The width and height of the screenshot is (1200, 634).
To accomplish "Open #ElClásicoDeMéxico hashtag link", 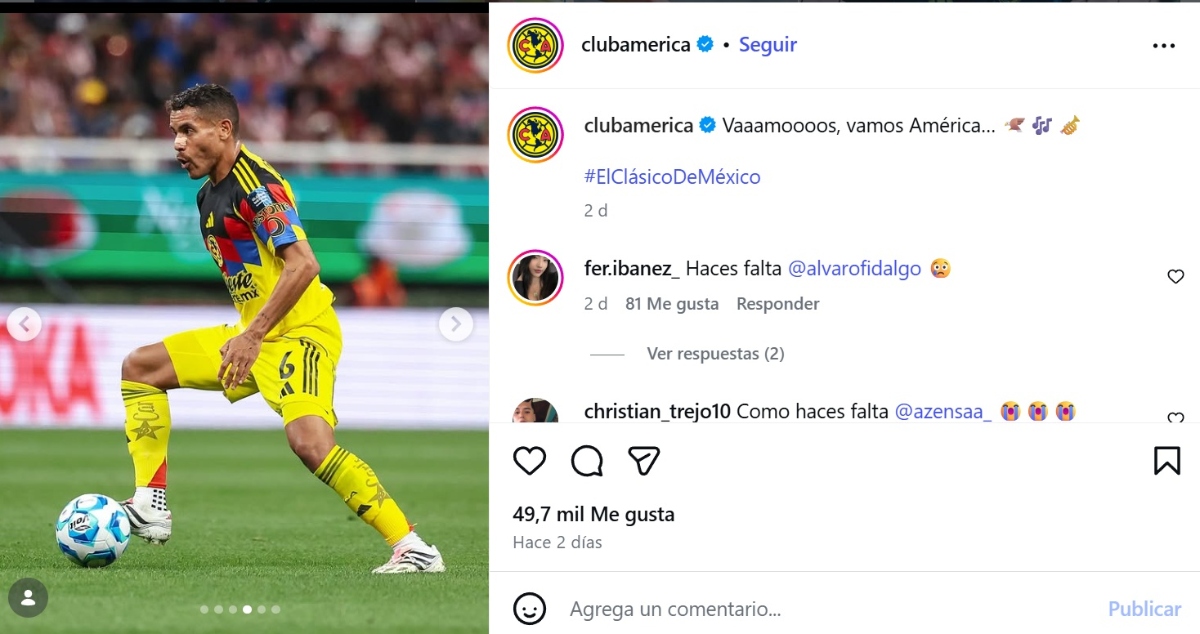I will [x=672, y=177].
